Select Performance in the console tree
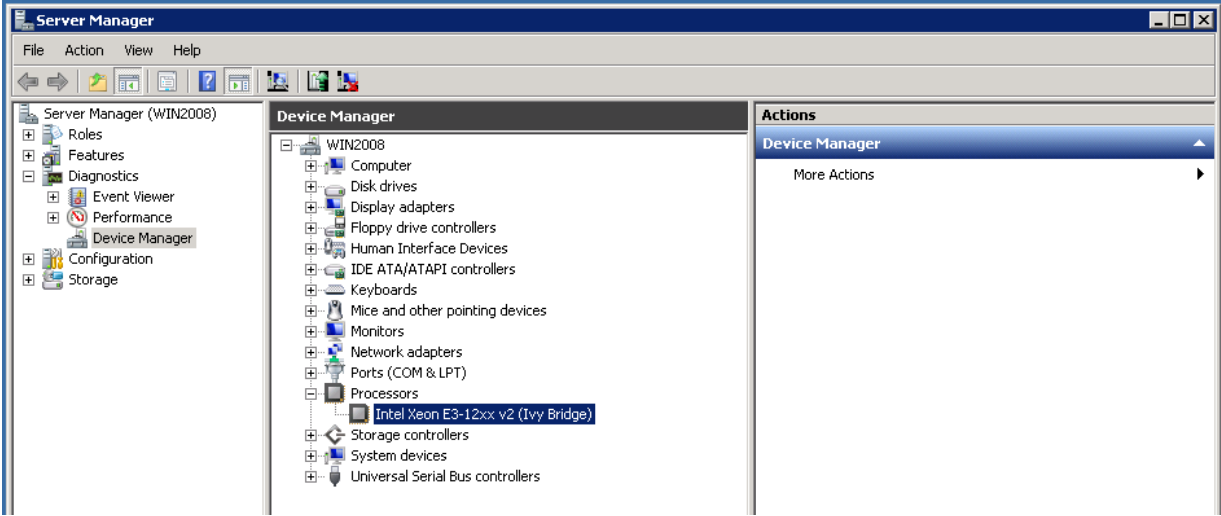This screenshot has height=516, width=1221. [x=132, y=217]
